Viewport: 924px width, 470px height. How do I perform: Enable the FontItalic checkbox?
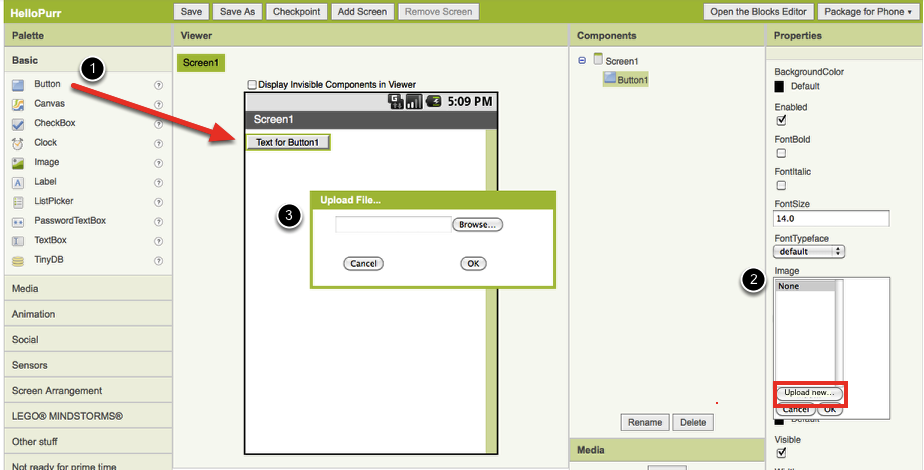point(781,186)
